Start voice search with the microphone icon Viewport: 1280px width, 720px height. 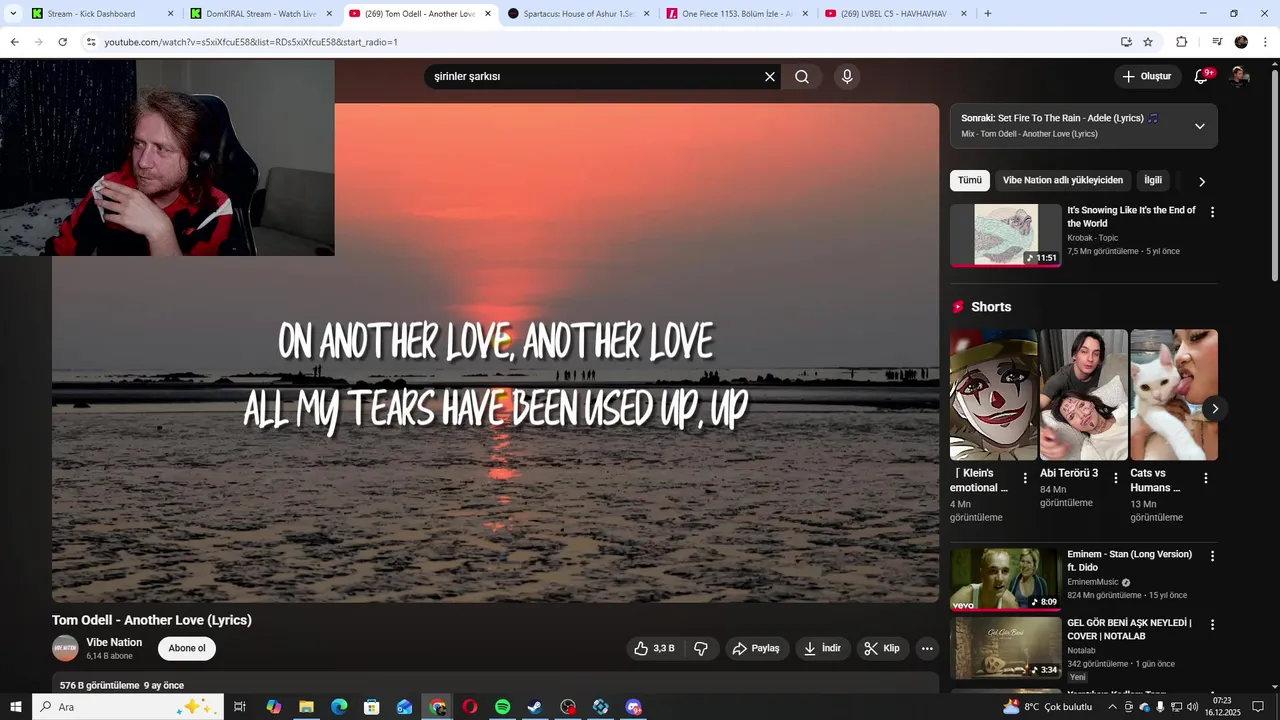[x=847, y=77]
